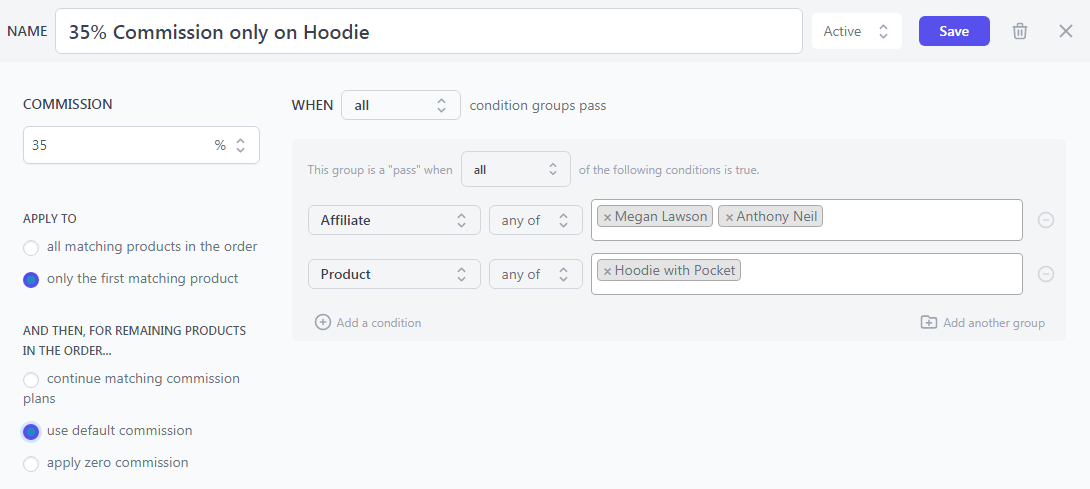Open the Affiliate condition type dropdown
Screen dimensions: 1090x489
[x=394, y=220]
